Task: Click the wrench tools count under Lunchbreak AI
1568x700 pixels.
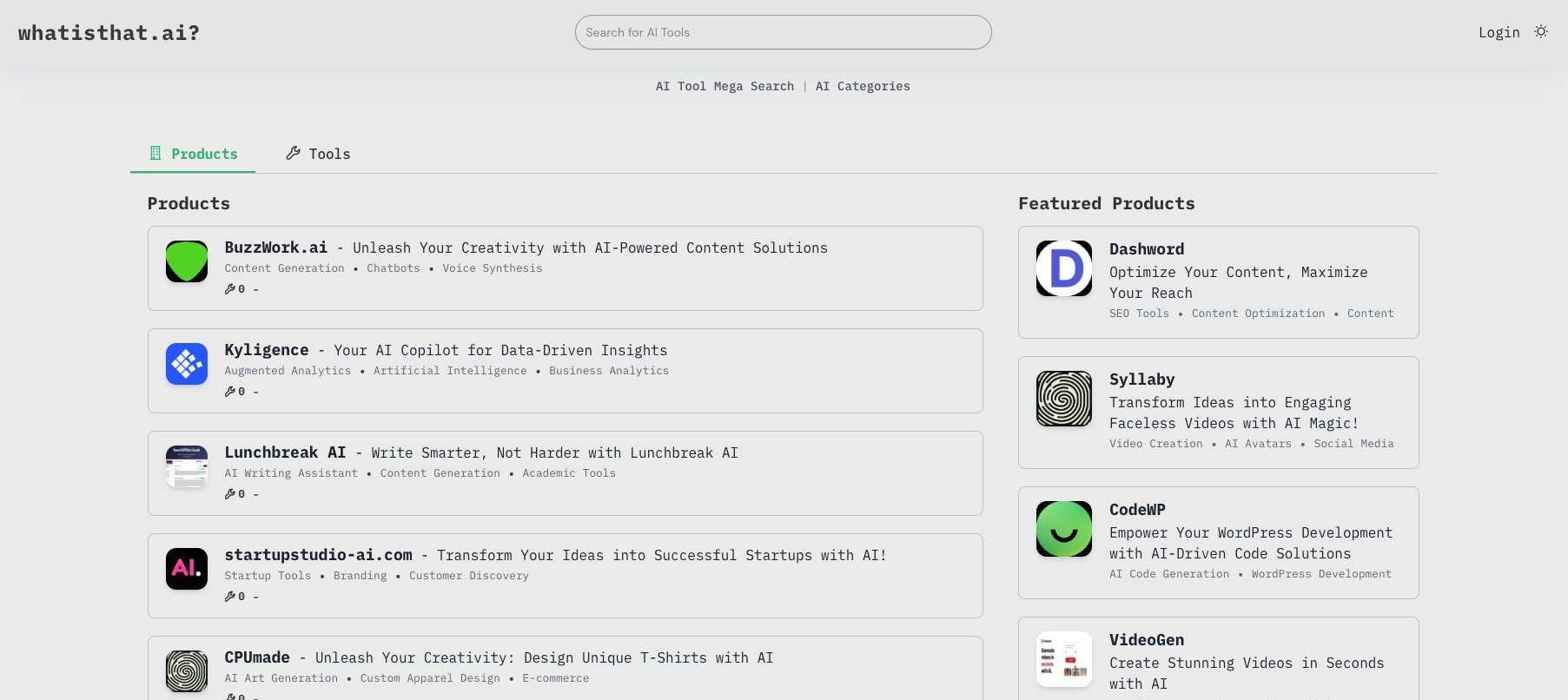Action: click(x=235, y=494)
